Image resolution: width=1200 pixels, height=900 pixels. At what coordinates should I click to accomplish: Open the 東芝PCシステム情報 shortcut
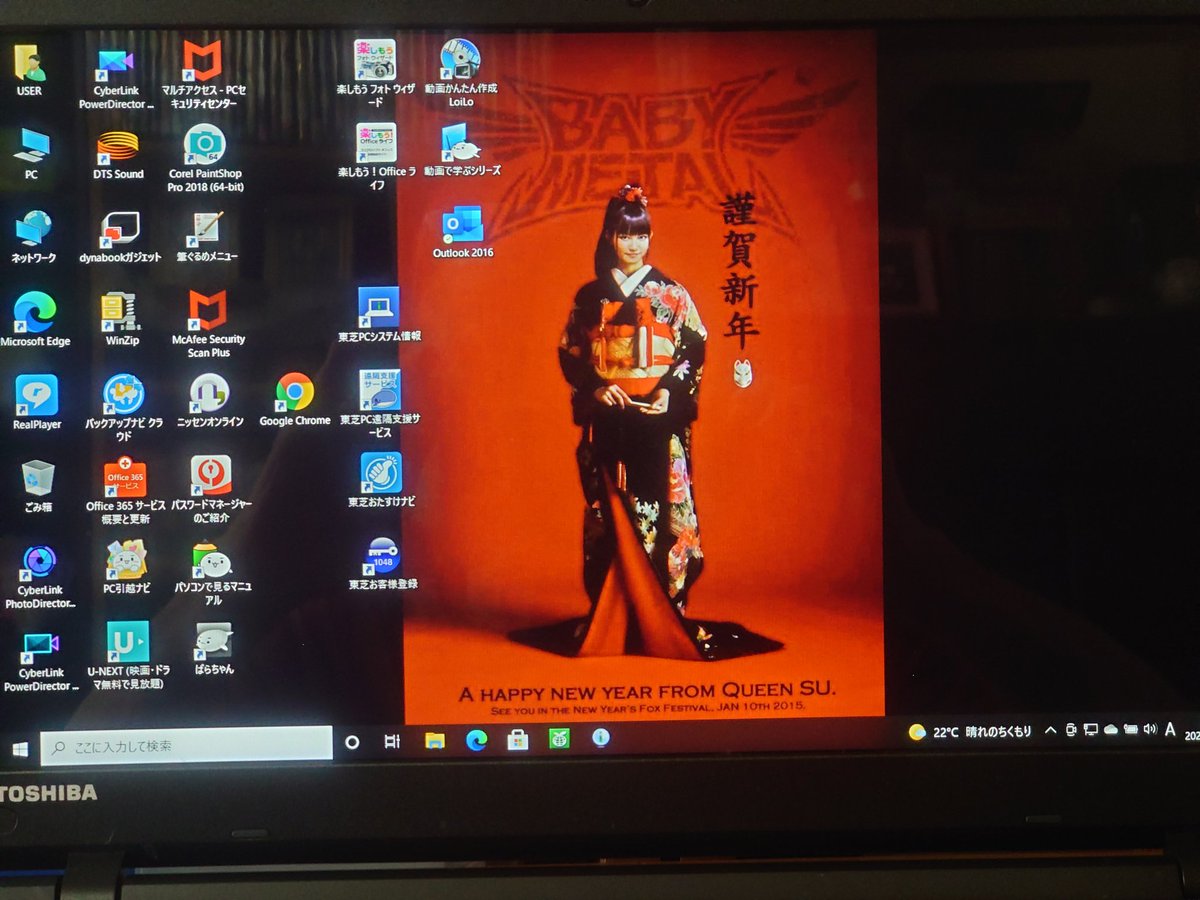coord(379,315)
